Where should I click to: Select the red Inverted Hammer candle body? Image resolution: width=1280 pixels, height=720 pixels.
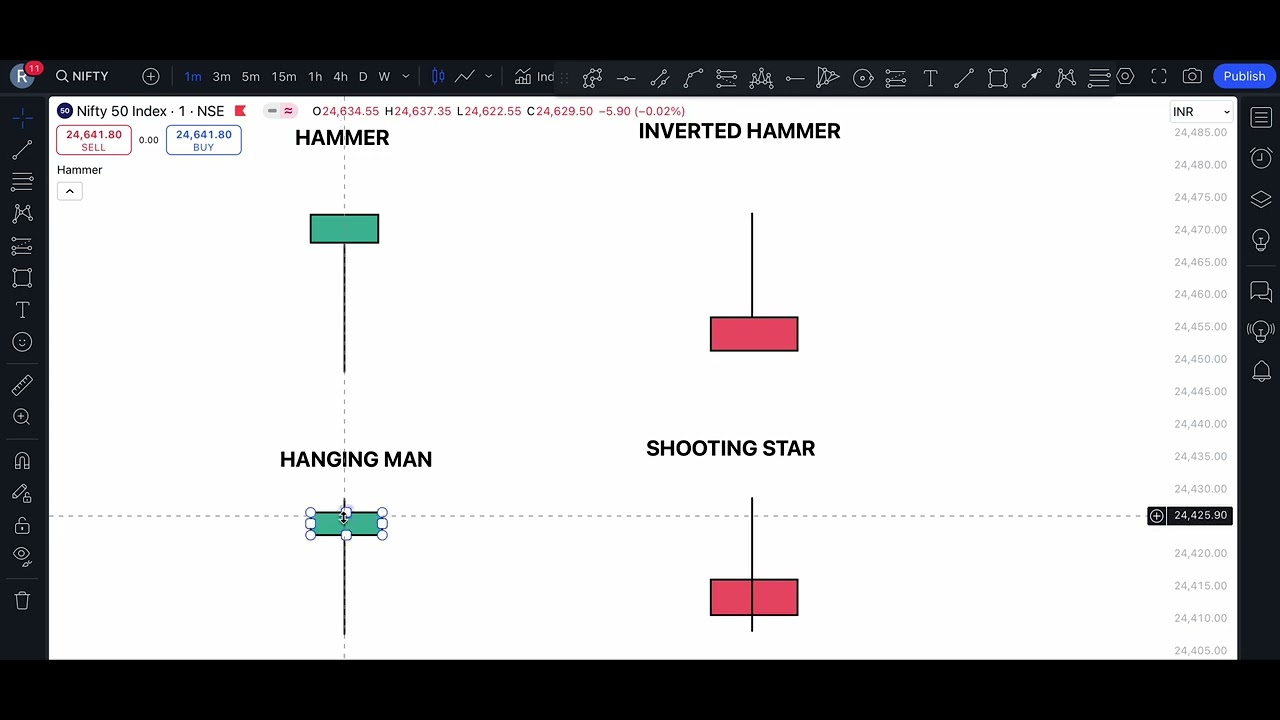[x=754, y=334]
